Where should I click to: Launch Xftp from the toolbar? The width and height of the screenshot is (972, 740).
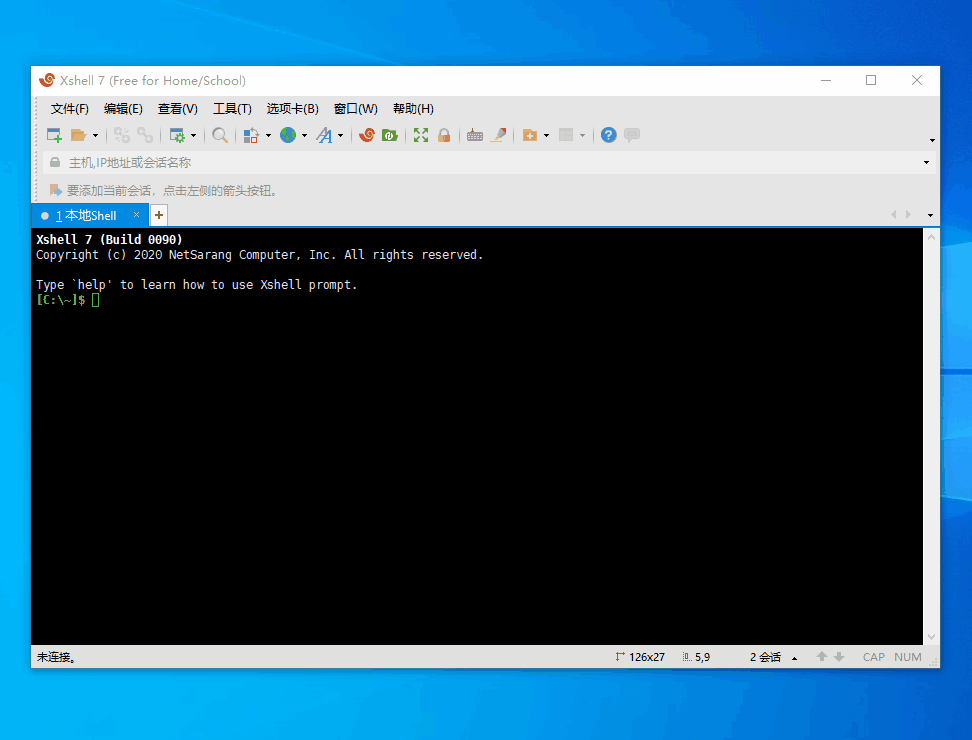pos(389,135)
